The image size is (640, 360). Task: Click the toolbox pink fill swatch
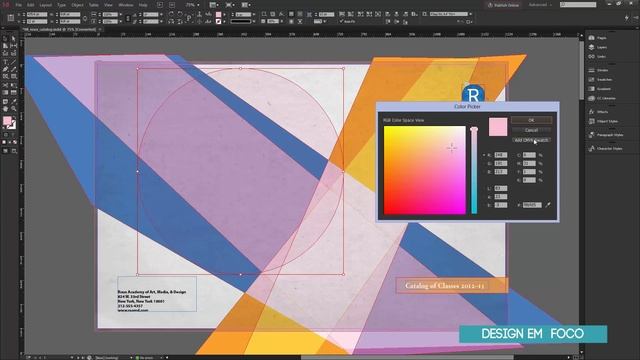click(7, 121)
